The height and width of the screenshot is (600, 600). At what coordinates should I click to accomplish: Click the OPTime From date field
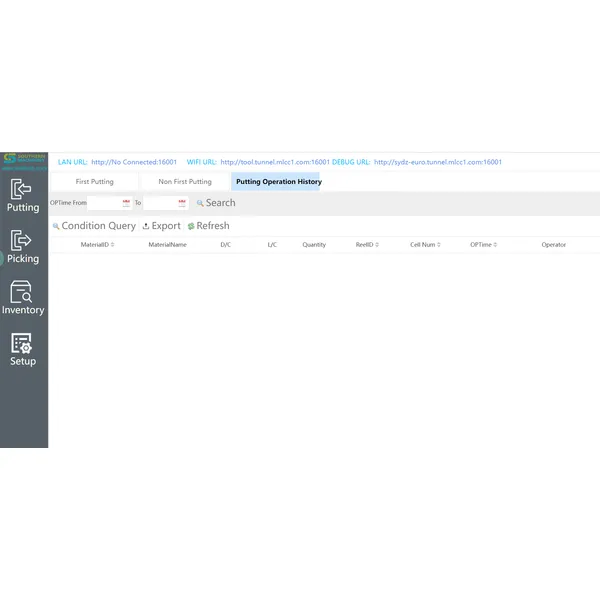click(105, 203)
